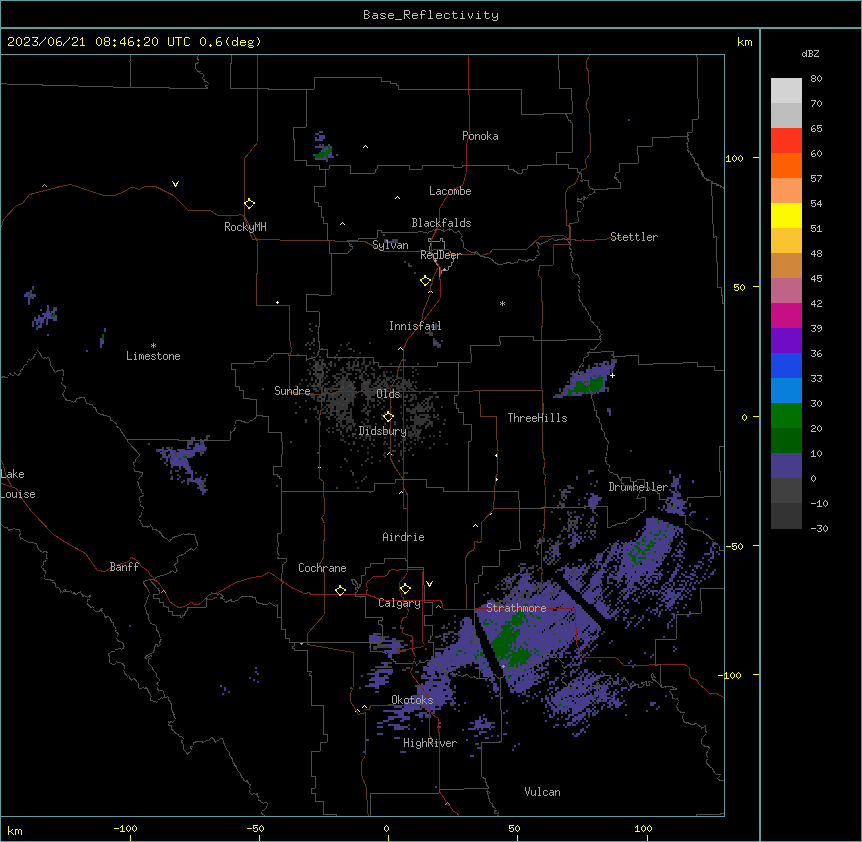Image resolution: width=862 pixels, height=842 pixels.
Task: Click the Base_Reflectivity title
Action: pyautogui.click(x=431, y=15)
